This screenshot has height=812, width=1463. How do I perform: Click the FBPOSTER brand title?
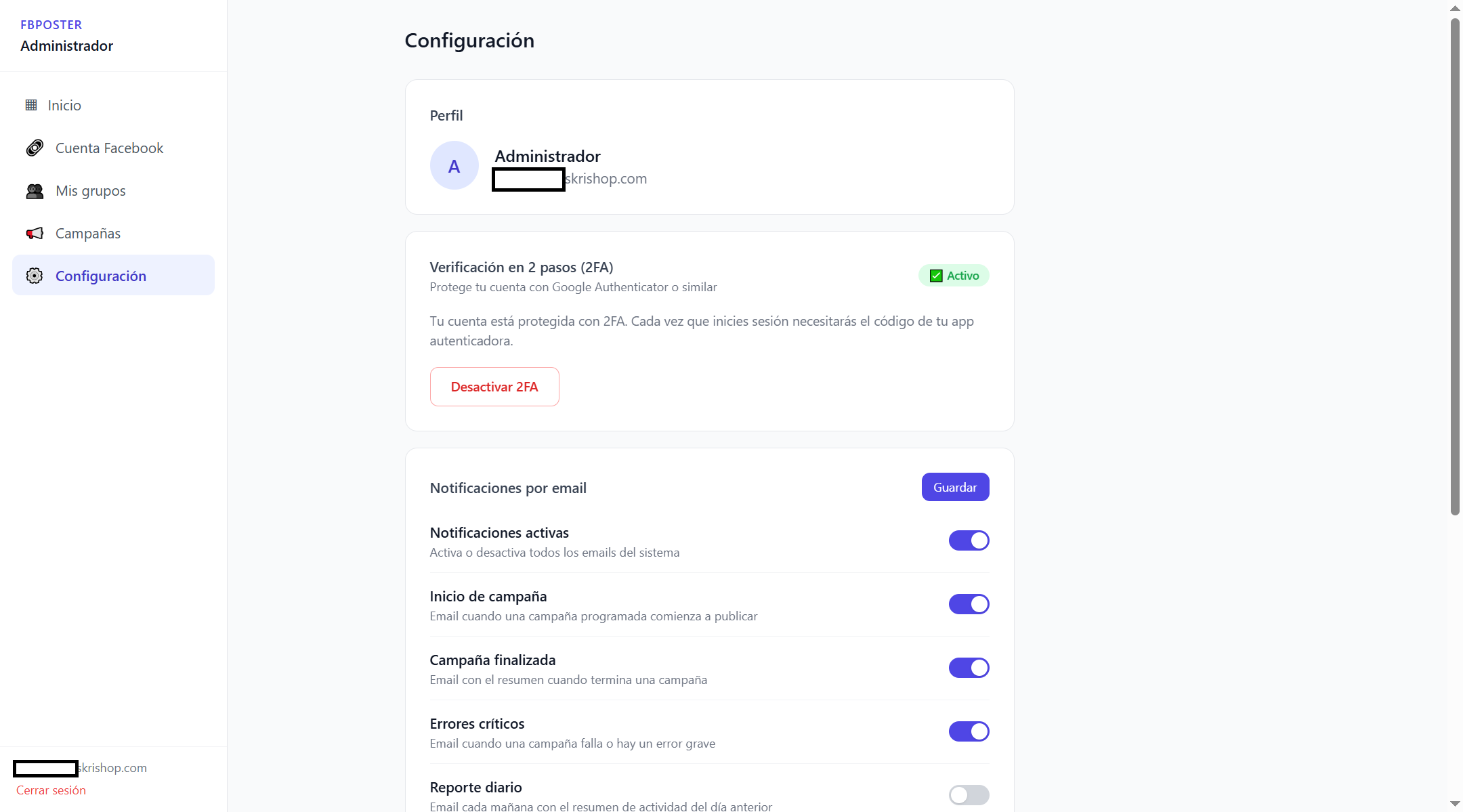coord(51,25)
